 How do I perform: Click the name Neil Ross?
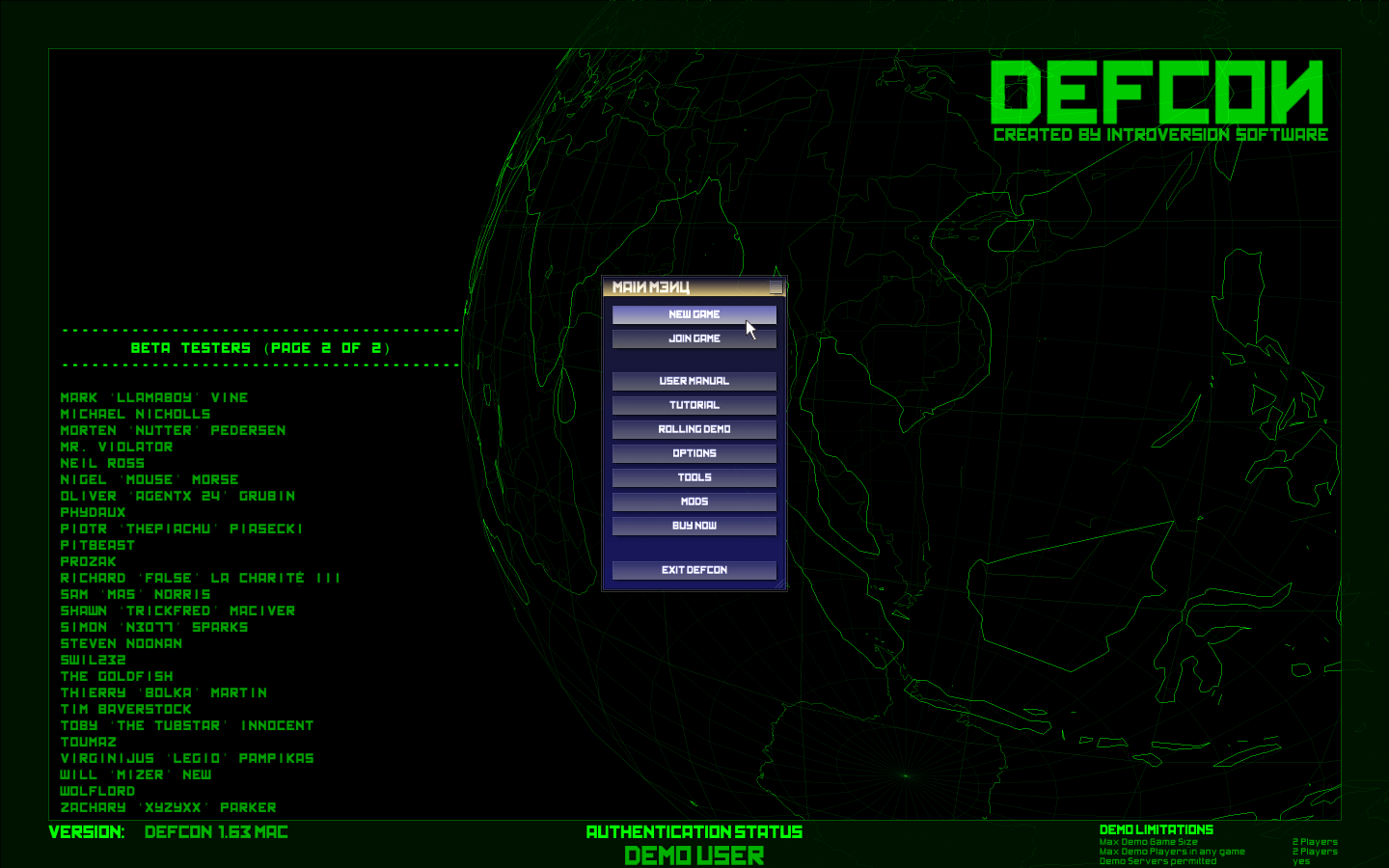(x=102, y=463)
